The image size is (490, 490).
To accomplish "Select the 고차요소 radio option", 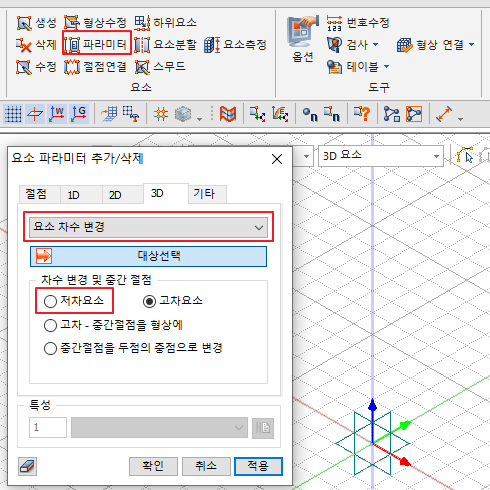I will [x=149, y=301].
